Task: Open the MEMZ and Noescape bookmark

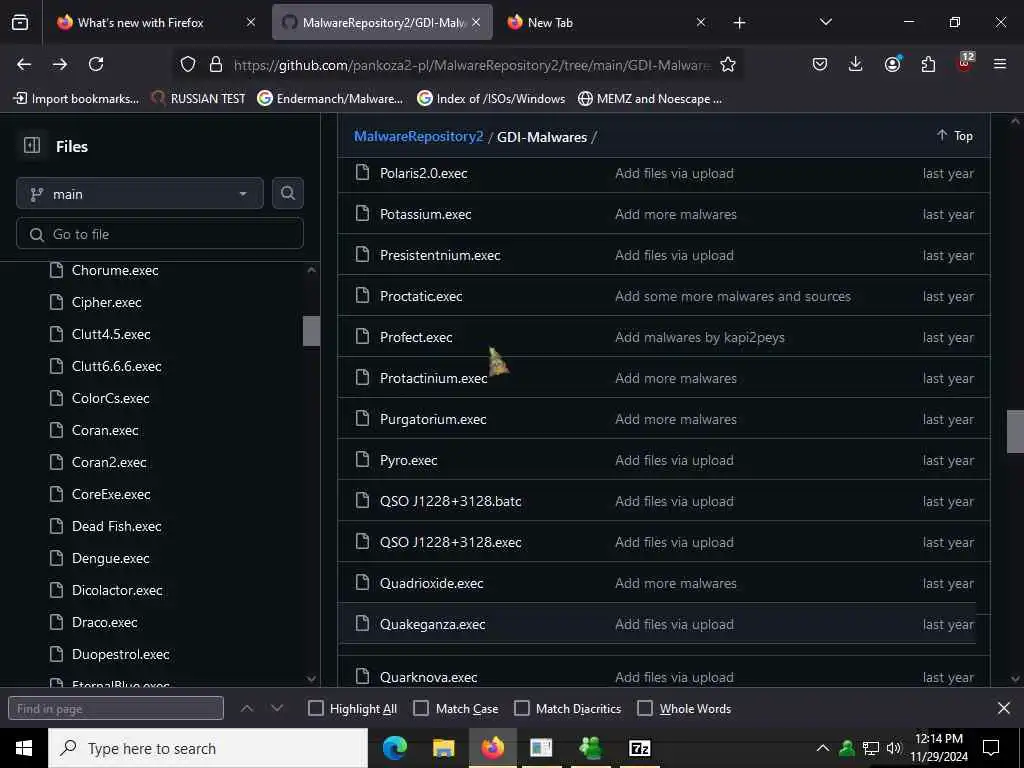Action: point(650,99)
